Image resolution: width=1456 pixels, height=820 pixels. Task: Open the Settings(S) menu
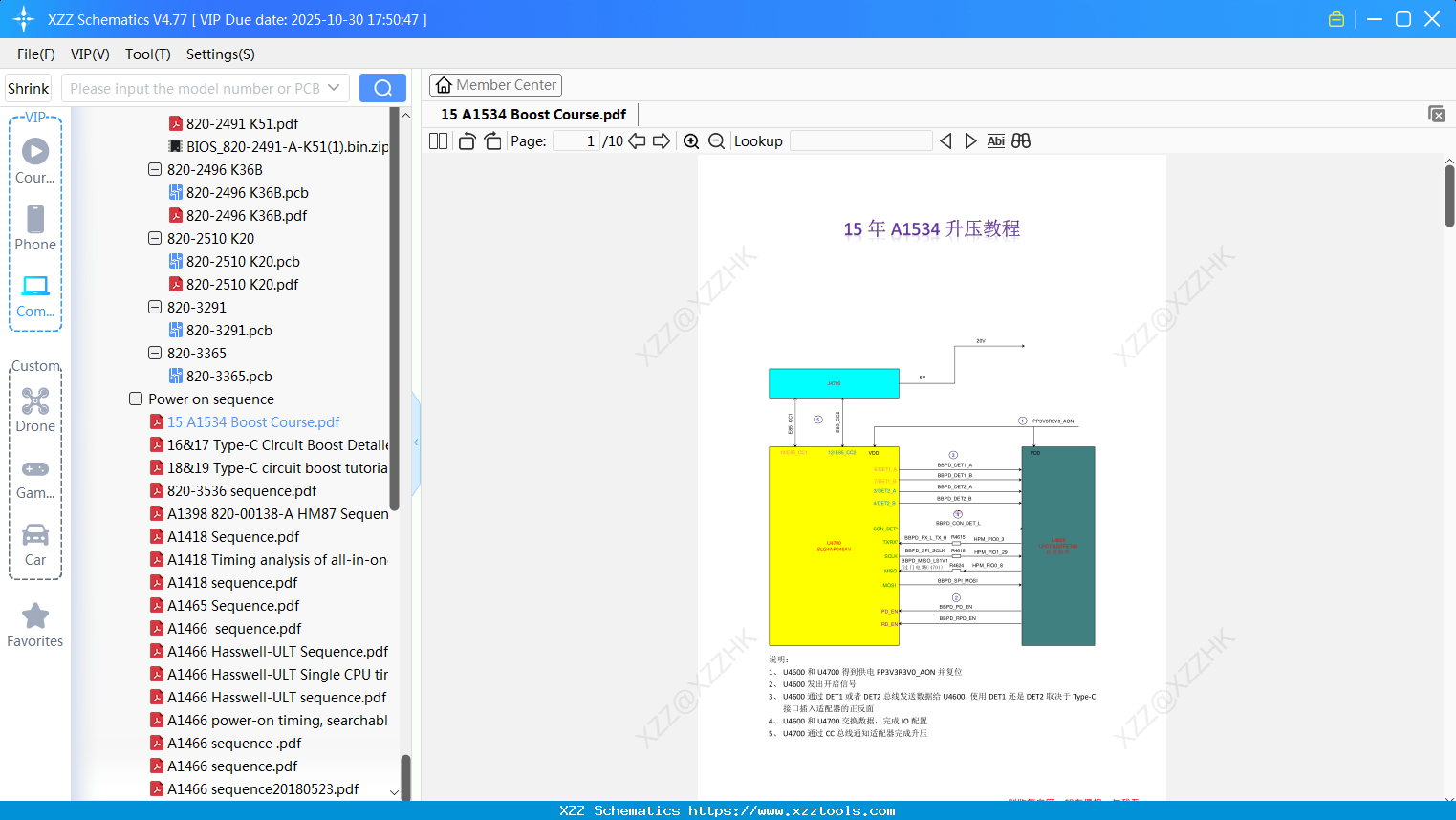pos(221,54)
